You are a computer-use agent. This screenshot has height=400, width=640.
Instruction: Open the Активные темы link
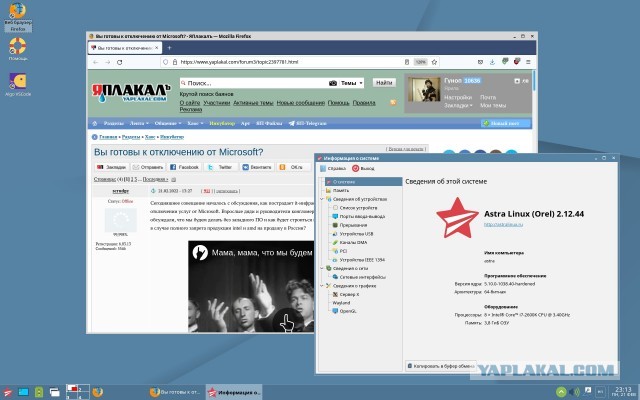click(253, 103)
